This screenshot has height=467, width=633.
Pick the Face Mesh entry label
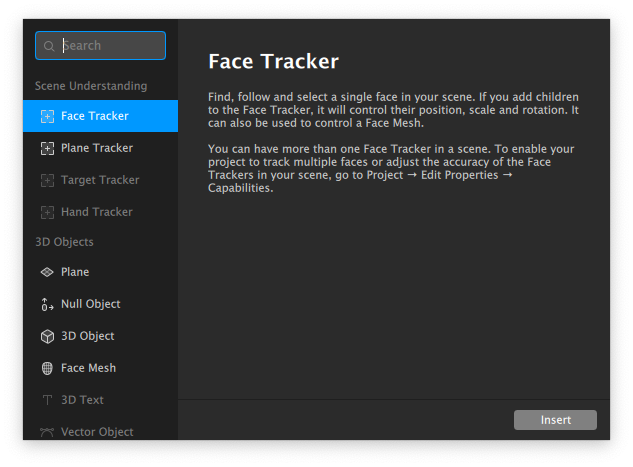pyautogui.click(x=88, y=368)
